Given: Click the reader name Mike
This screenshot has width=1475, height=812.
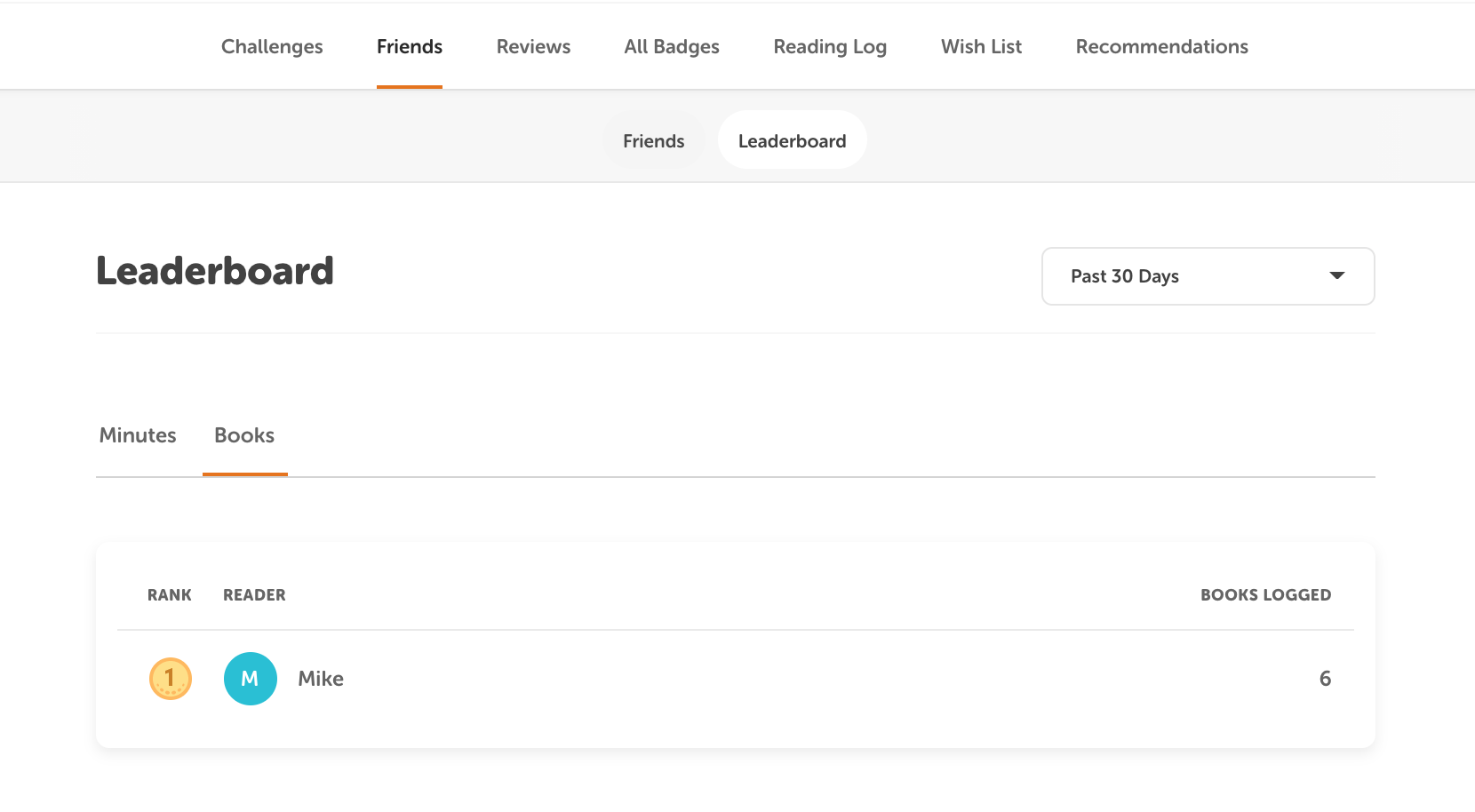Looking at the screenshot, I should pos(321,679).
